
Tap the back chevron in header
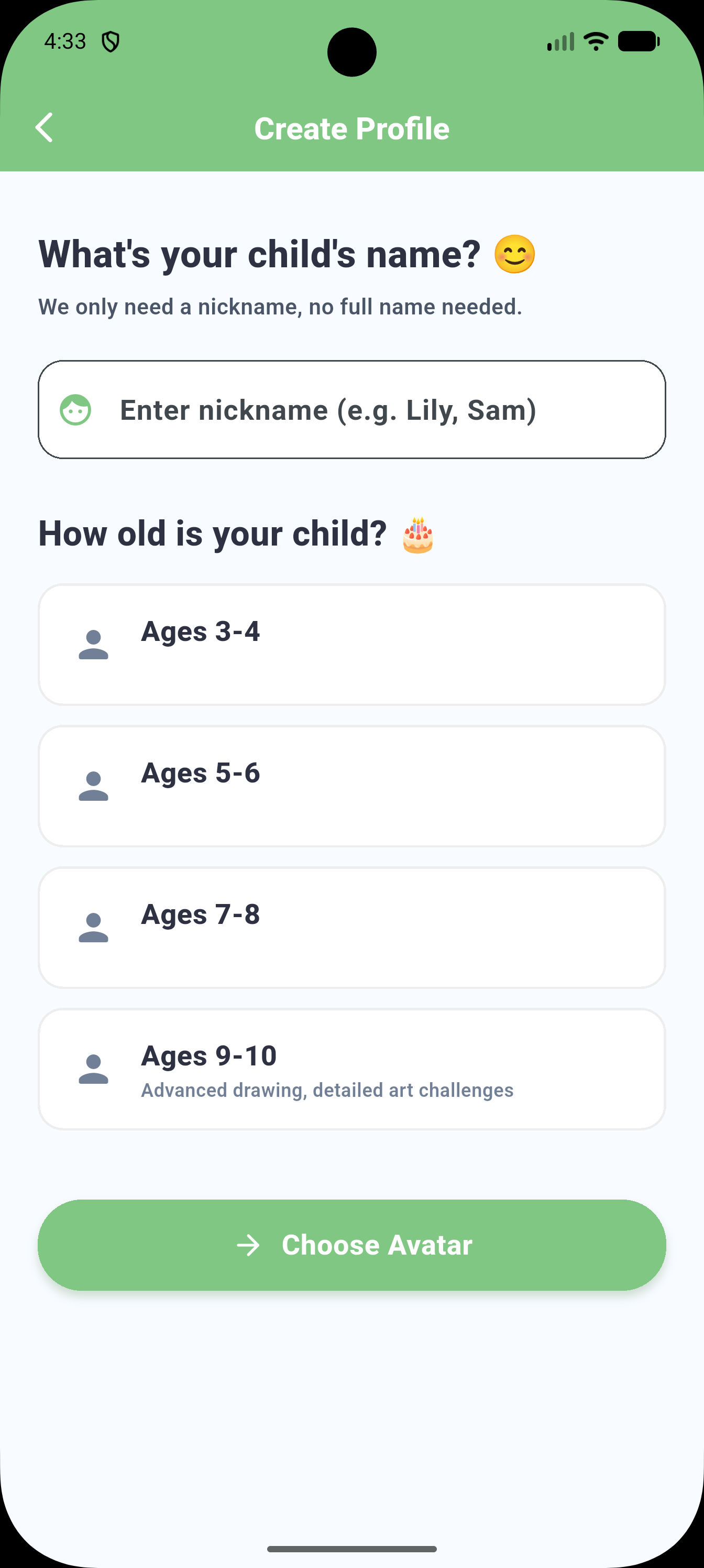pyautogui.click(x=45, y=128)
